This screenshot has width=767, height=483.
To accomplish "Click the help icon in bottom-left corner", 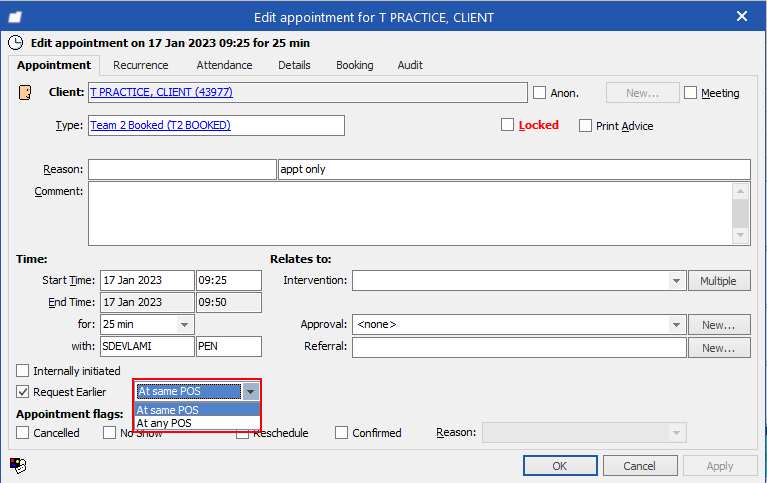I will click(17, 464).
